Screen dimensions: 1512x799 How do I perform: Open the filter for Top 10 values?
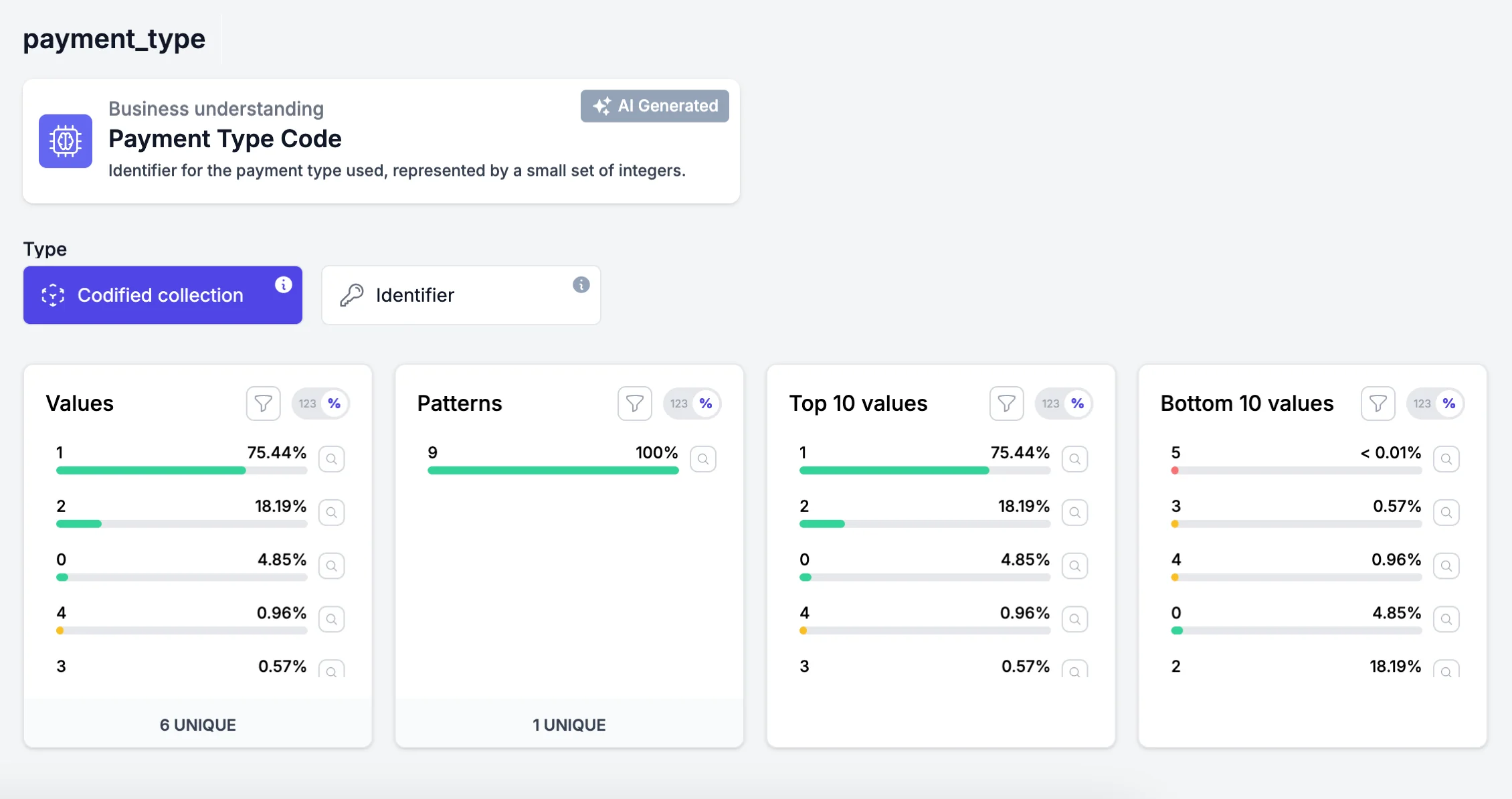point(1006,403)
